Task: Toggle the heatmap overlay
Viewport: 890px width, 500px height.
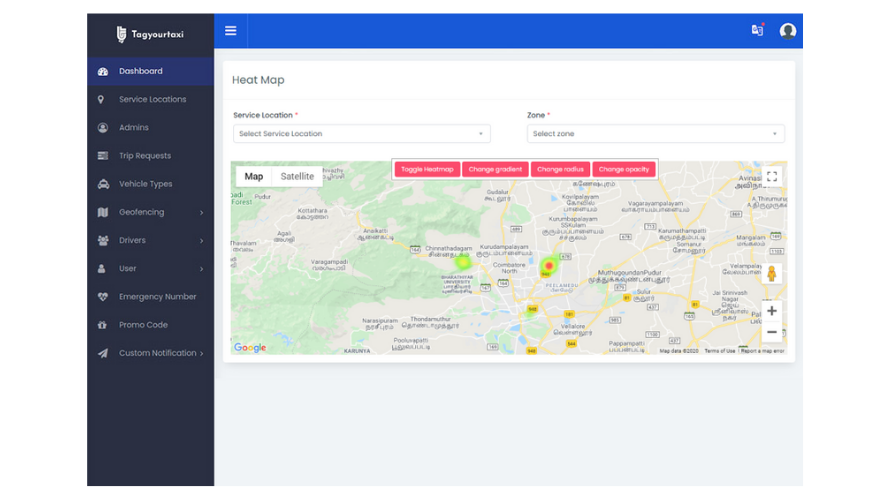Action: tap(427, 169)
